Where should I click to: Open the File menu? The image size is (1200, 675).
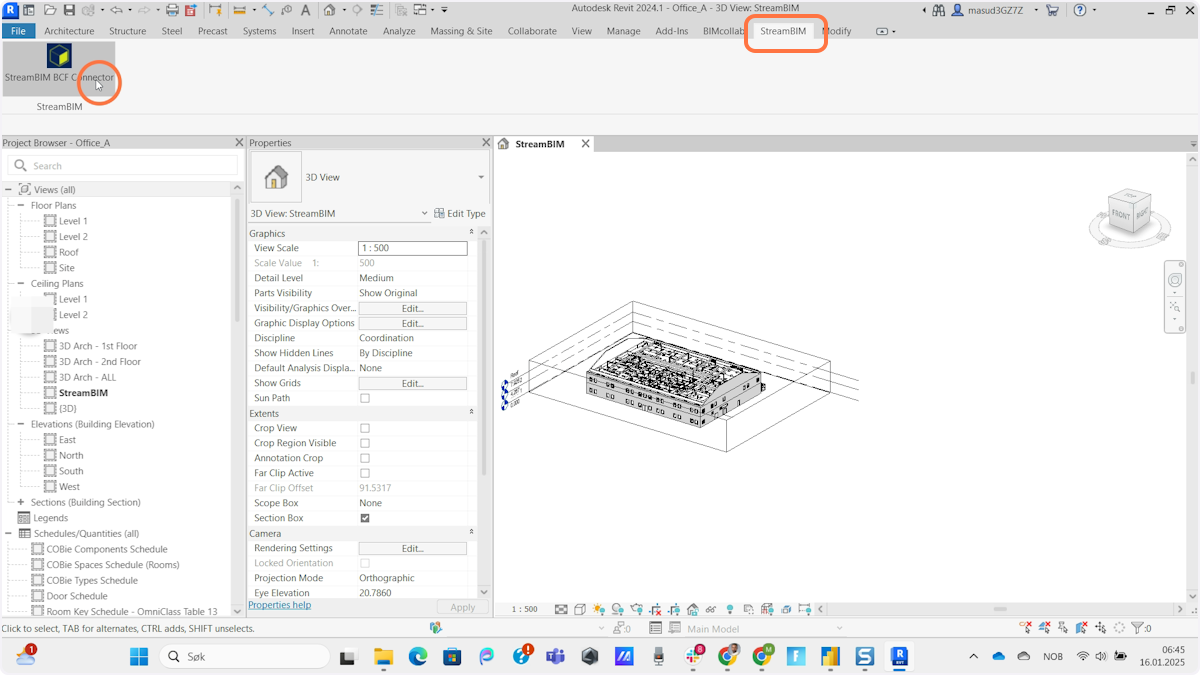coord(18,31)
